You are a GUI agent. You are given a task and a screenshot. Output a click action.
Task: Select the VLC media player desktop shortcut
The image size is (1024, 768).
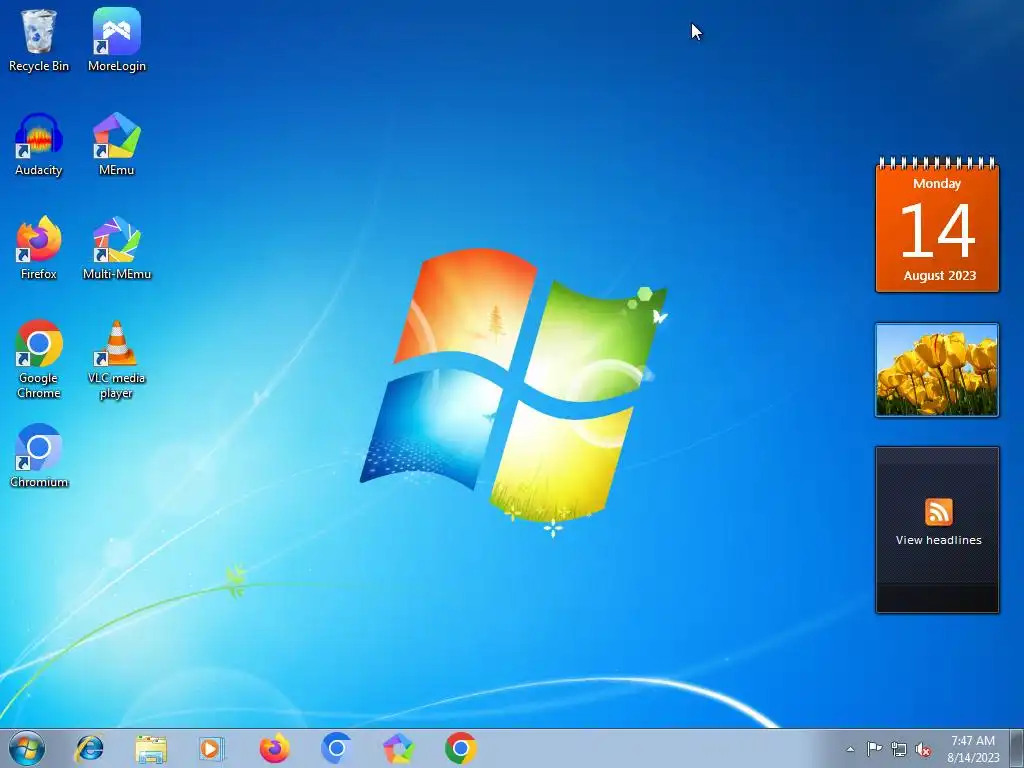coord(117,359)
